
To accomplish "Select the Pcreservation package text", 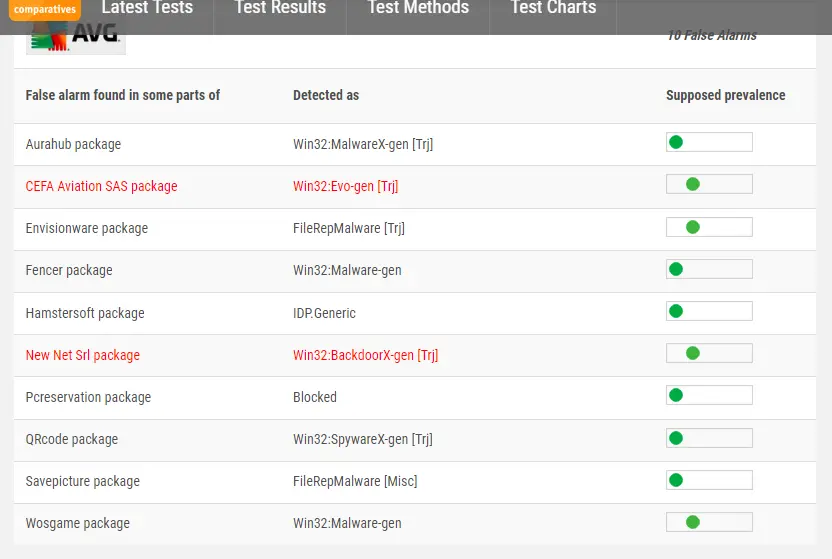I will click(88, 397).
